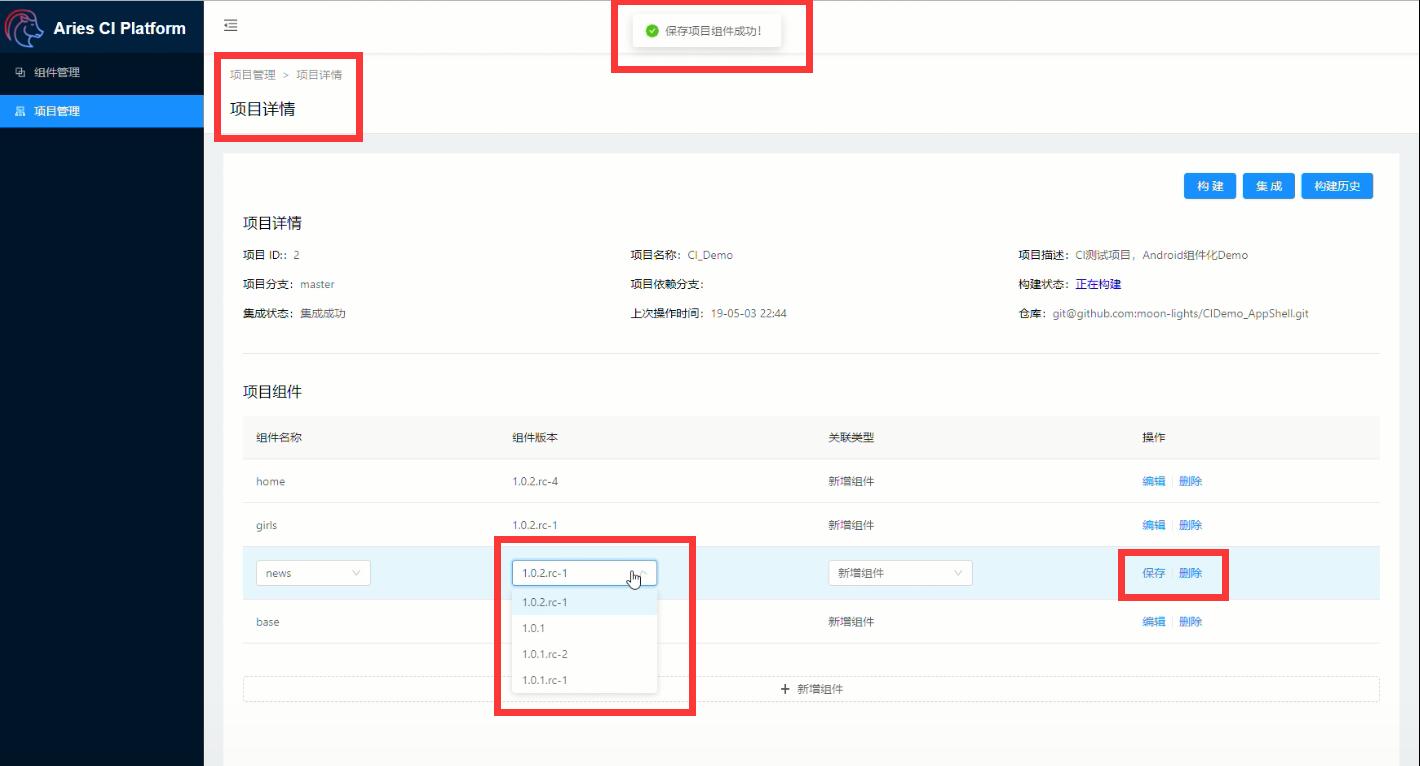
Task: Click the 组件管理 sidebar icon
Action: click(20, 72)
